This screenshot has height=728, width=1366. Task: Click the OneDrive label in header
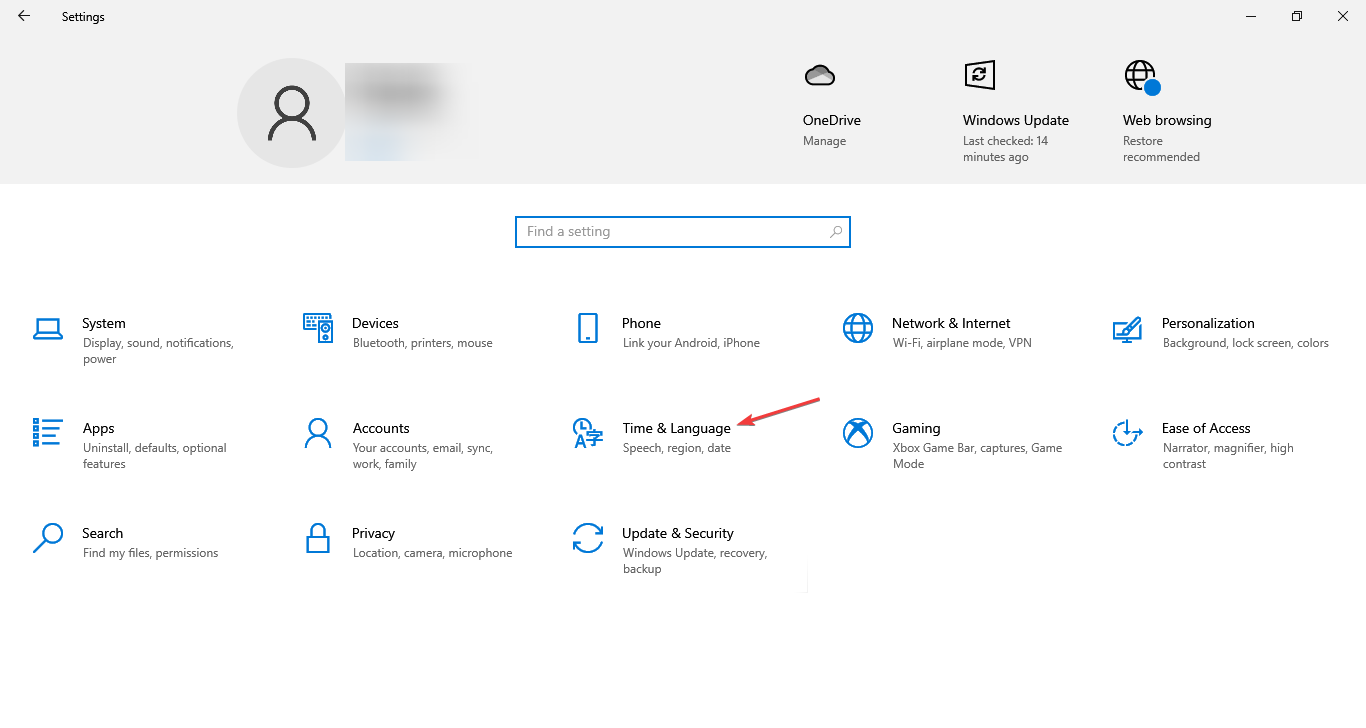click(832, 120)
